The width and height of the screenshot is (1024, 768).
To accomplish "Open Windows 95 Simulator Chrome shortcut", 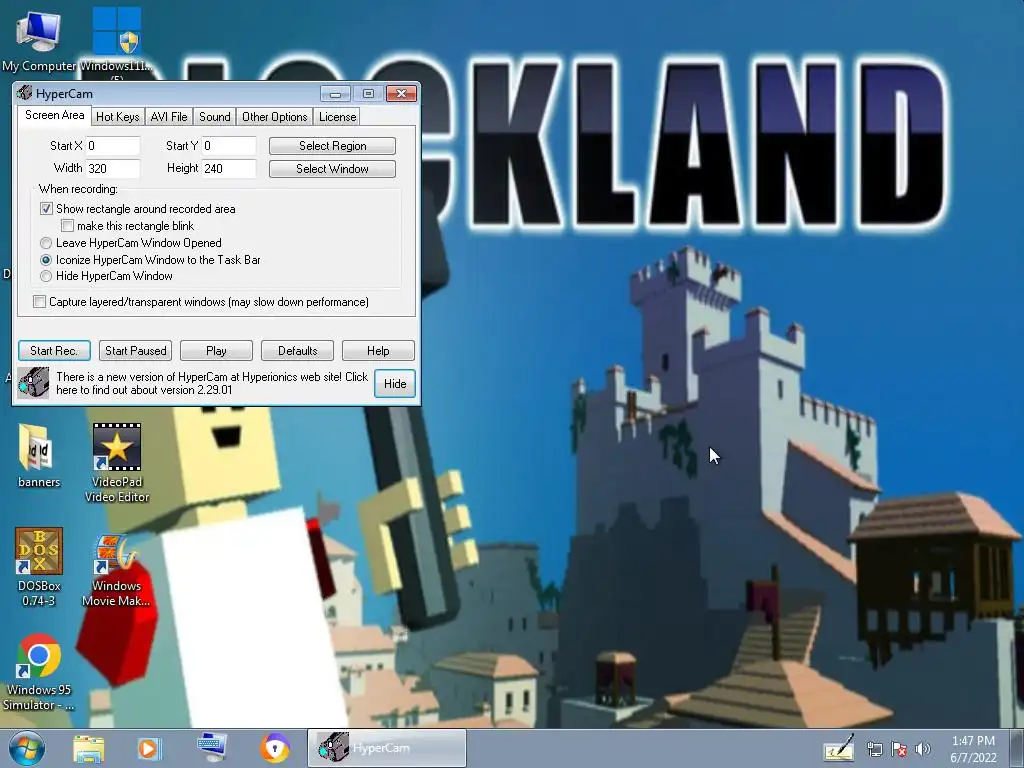I will pos(39,672).
